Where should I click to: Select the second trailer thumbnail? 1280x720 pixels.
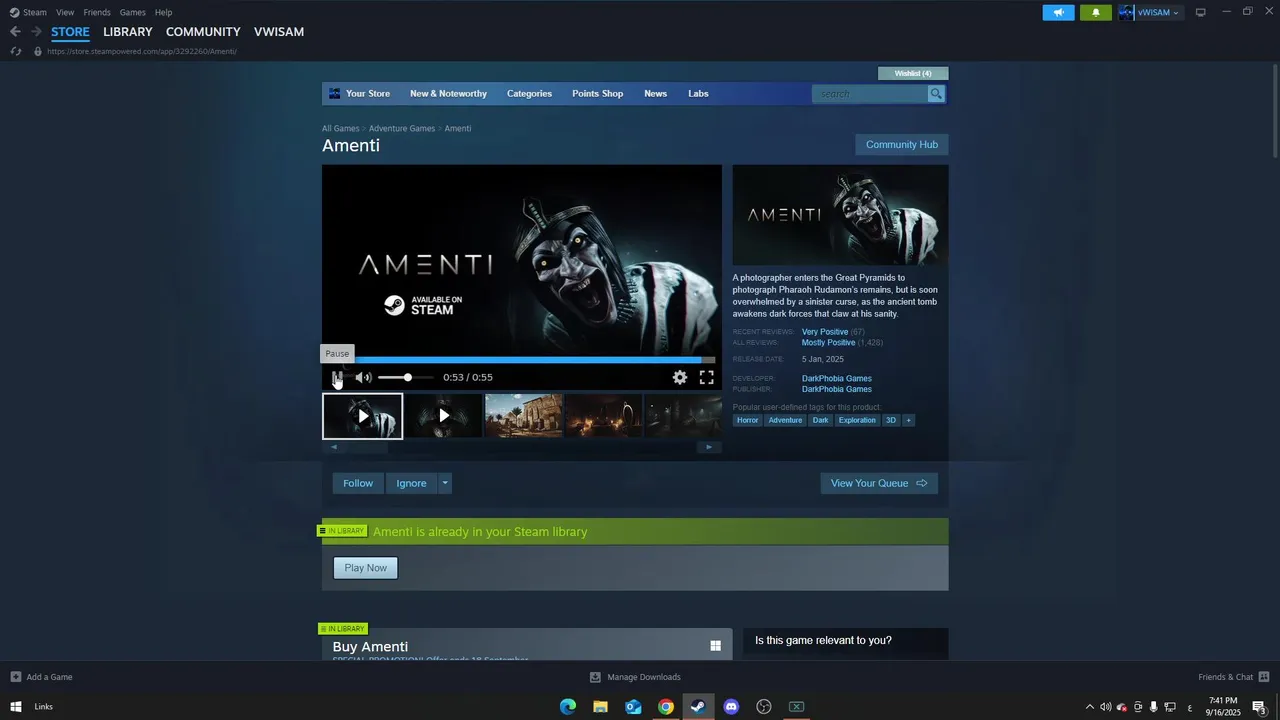(x=444, y=416)
